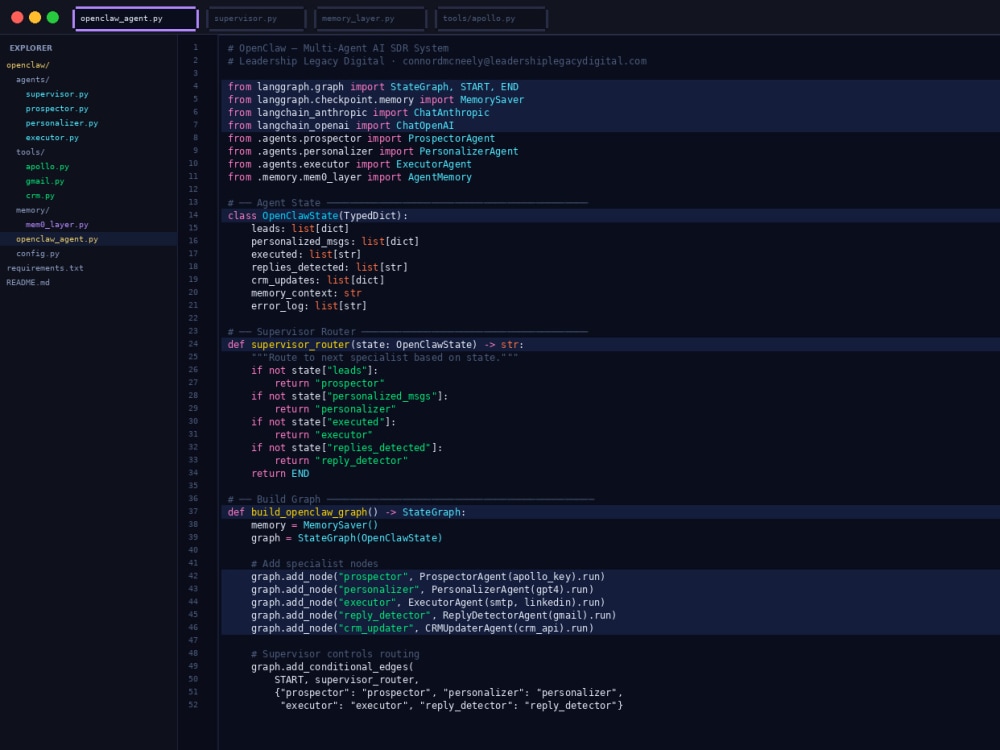1000x750 pixels.
Task: Collapse the tools/ folder
Action: point(30,152)
